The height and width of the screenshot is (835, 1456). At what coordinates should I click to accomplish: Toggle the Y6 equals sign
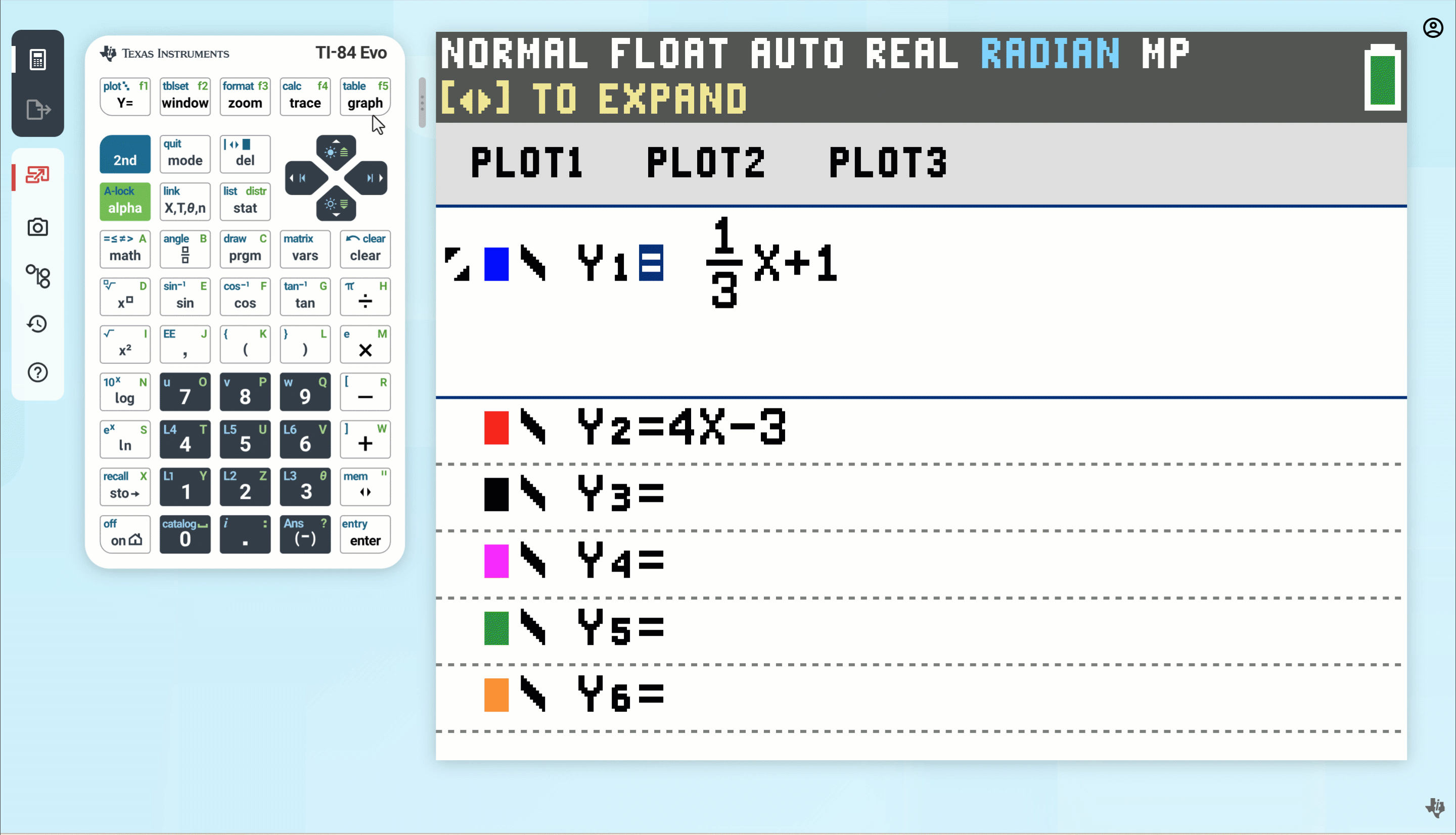click(x=651, y=695)
